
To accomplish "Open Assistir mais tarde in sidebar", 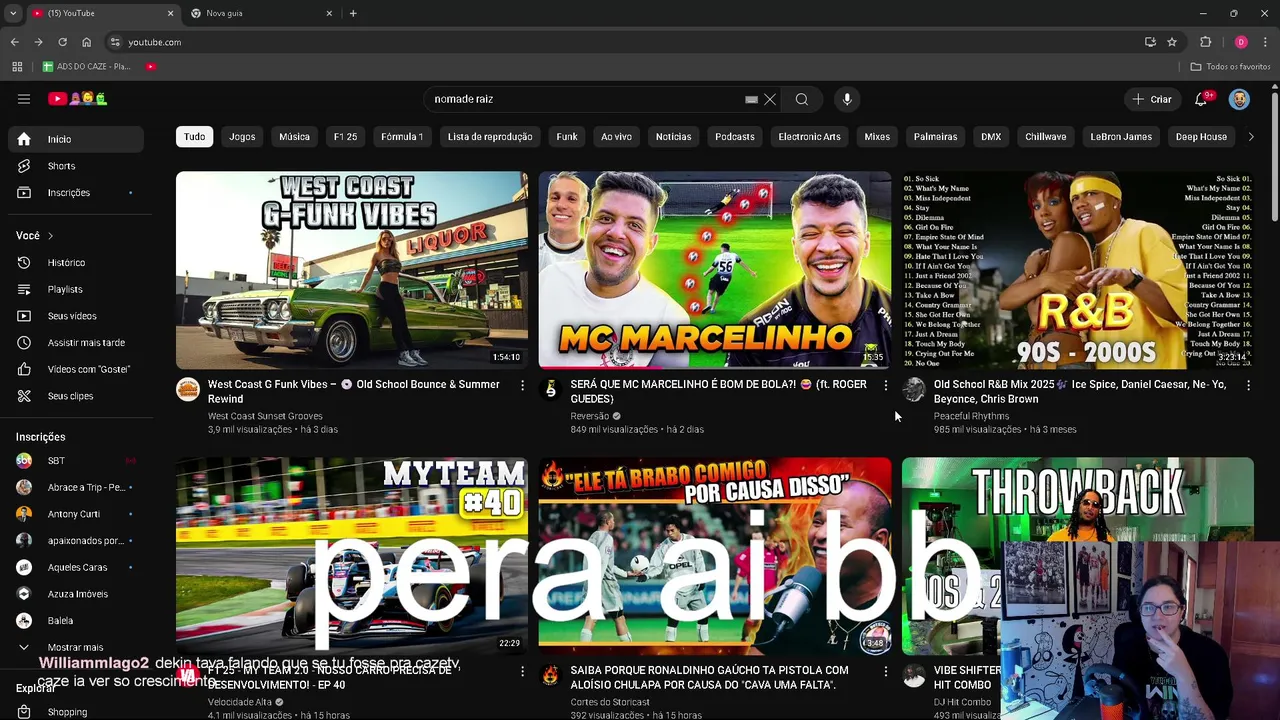I will click(x=76, y=343).
